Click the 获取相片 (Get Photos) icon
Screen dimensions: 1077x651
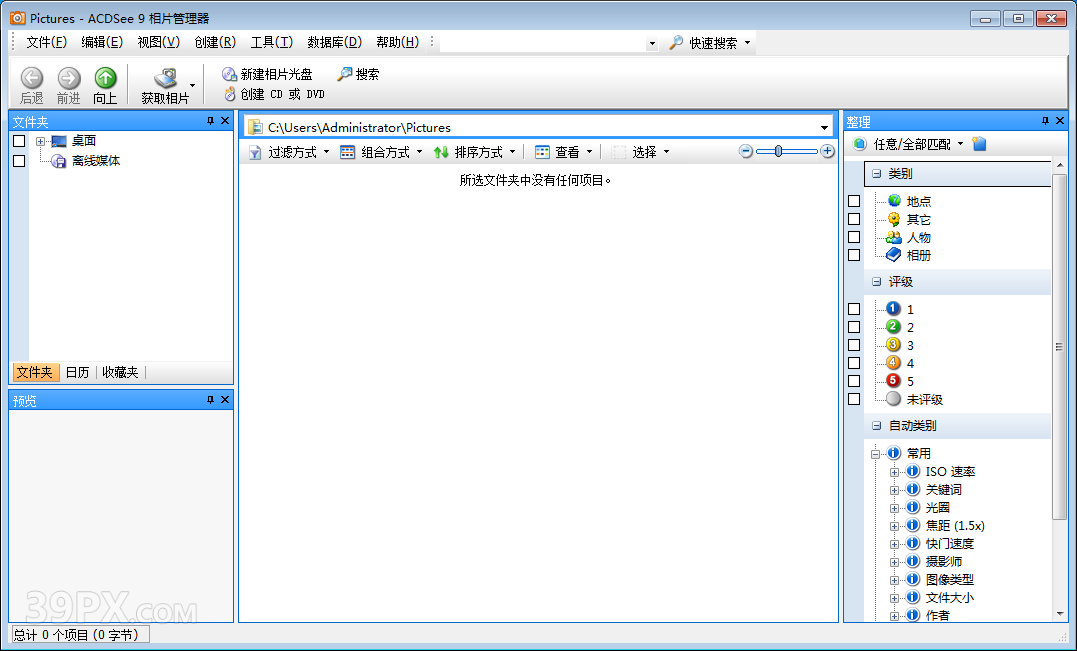point(163,77)
